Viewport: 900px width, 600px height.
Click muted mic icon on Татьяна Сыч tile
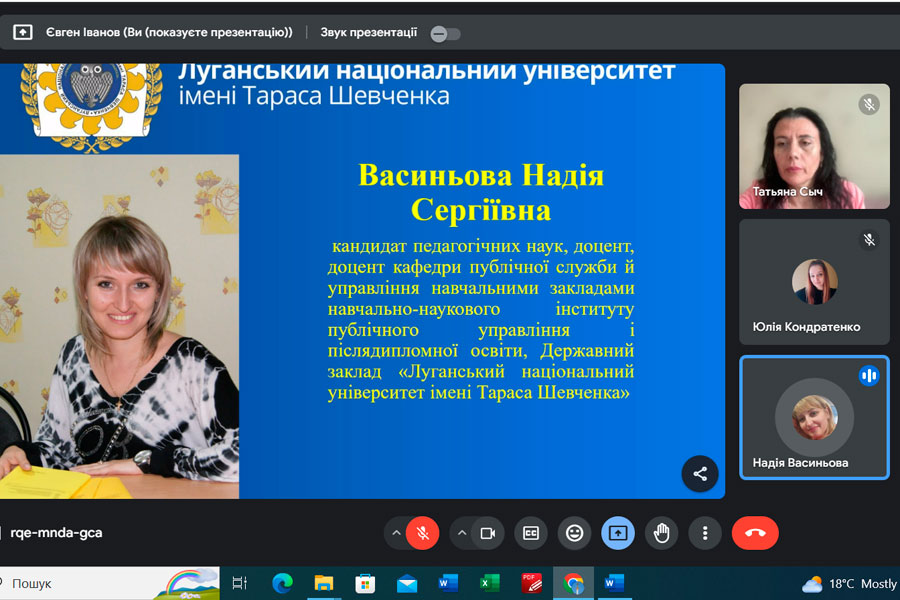tap(869, 104)
